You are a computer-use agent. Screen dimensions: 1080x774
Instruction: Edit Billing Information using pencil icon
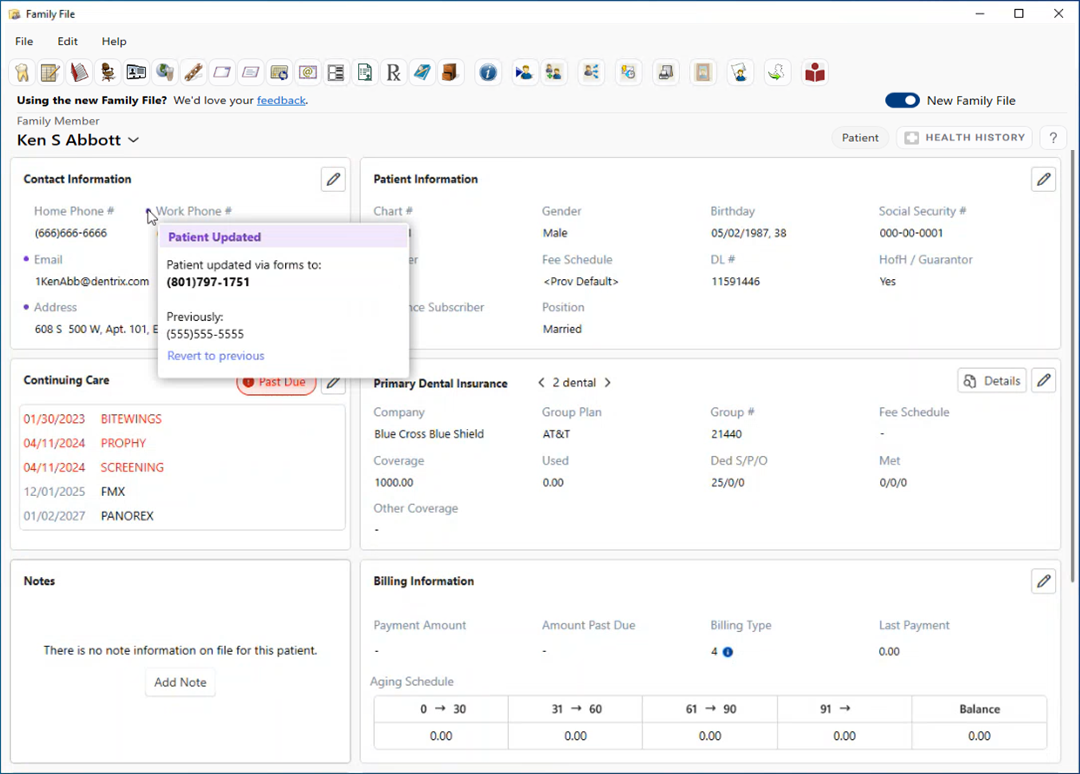tap(1043, 581)
